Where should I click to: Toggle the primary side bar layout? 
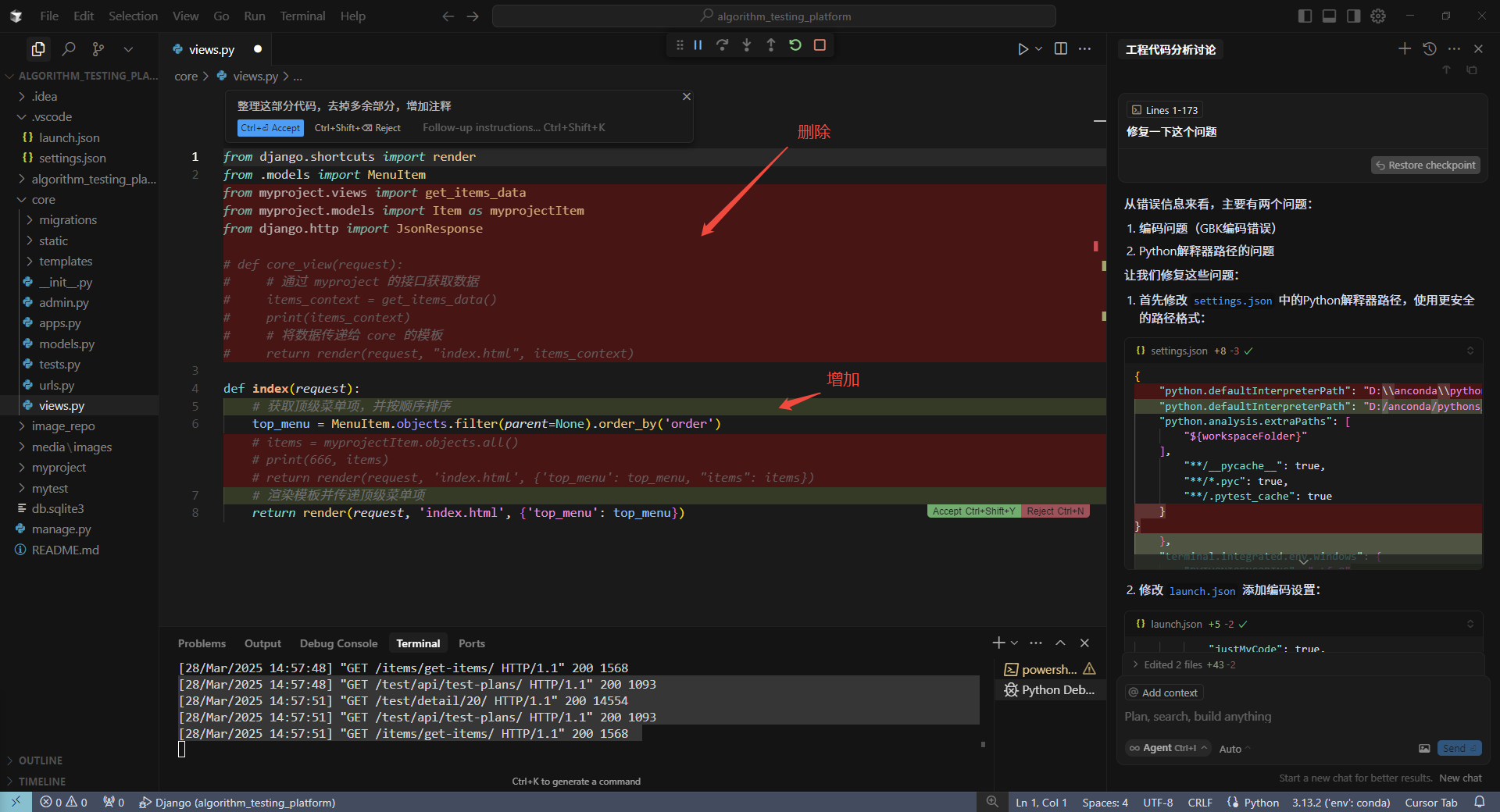pos(1304,16)
